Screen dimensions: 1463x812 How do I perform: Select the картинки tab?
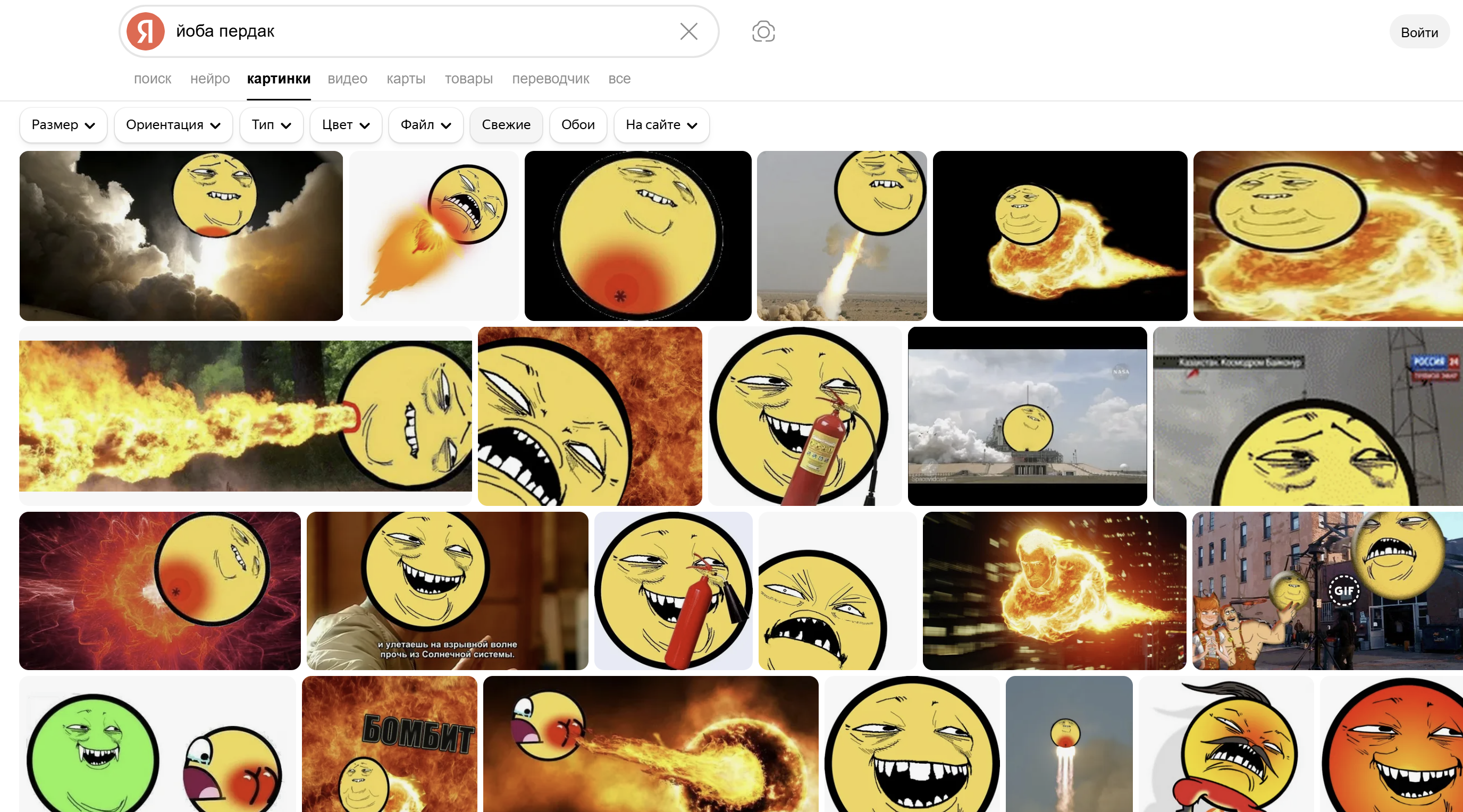[x=278, y=79]
